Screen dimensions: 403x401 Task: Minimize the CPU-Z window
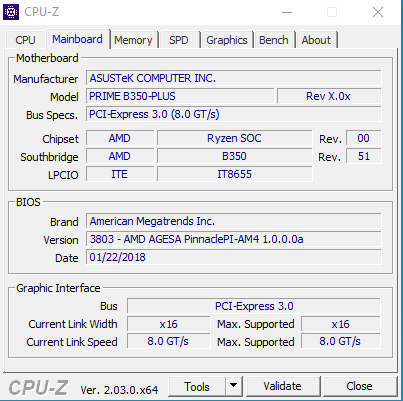coord(287,12)
